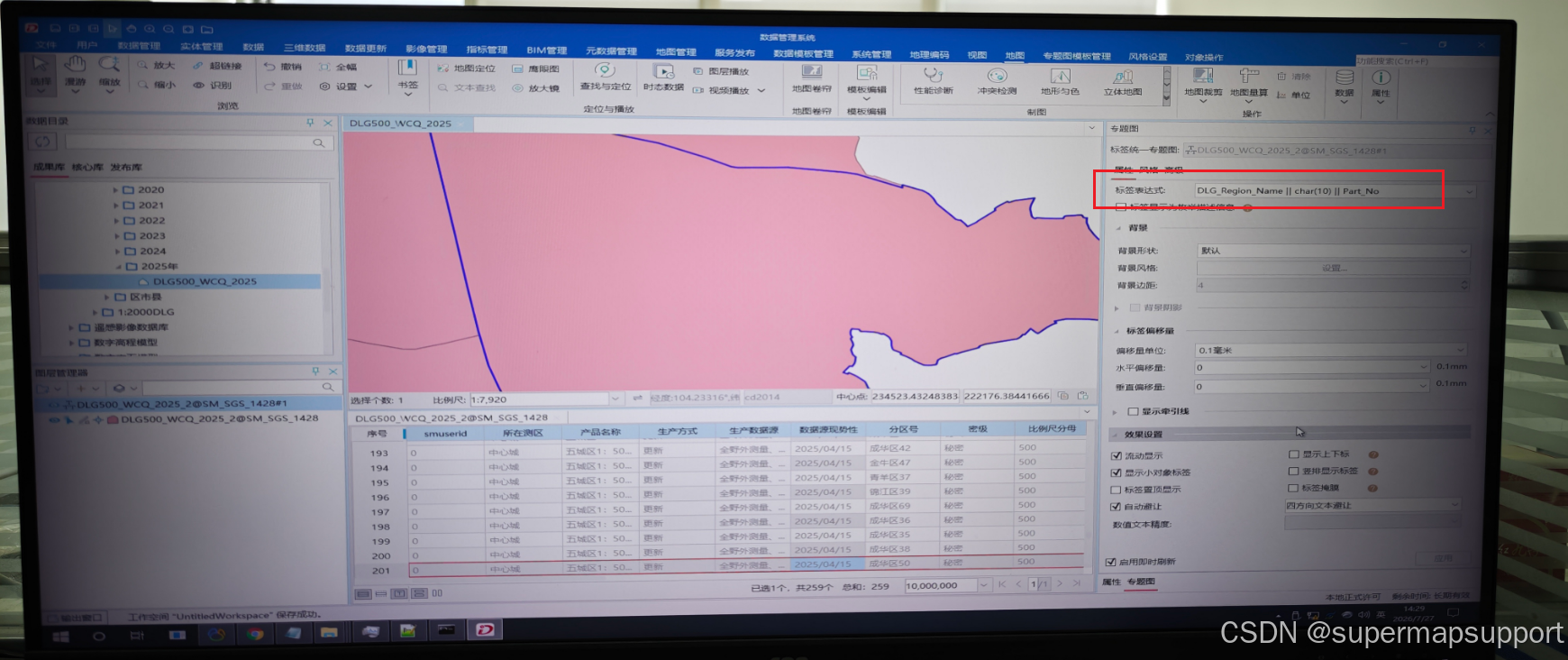1568x660 pixels.
Task: Start 图层播放 layer playback
Action: coord(722,71)
